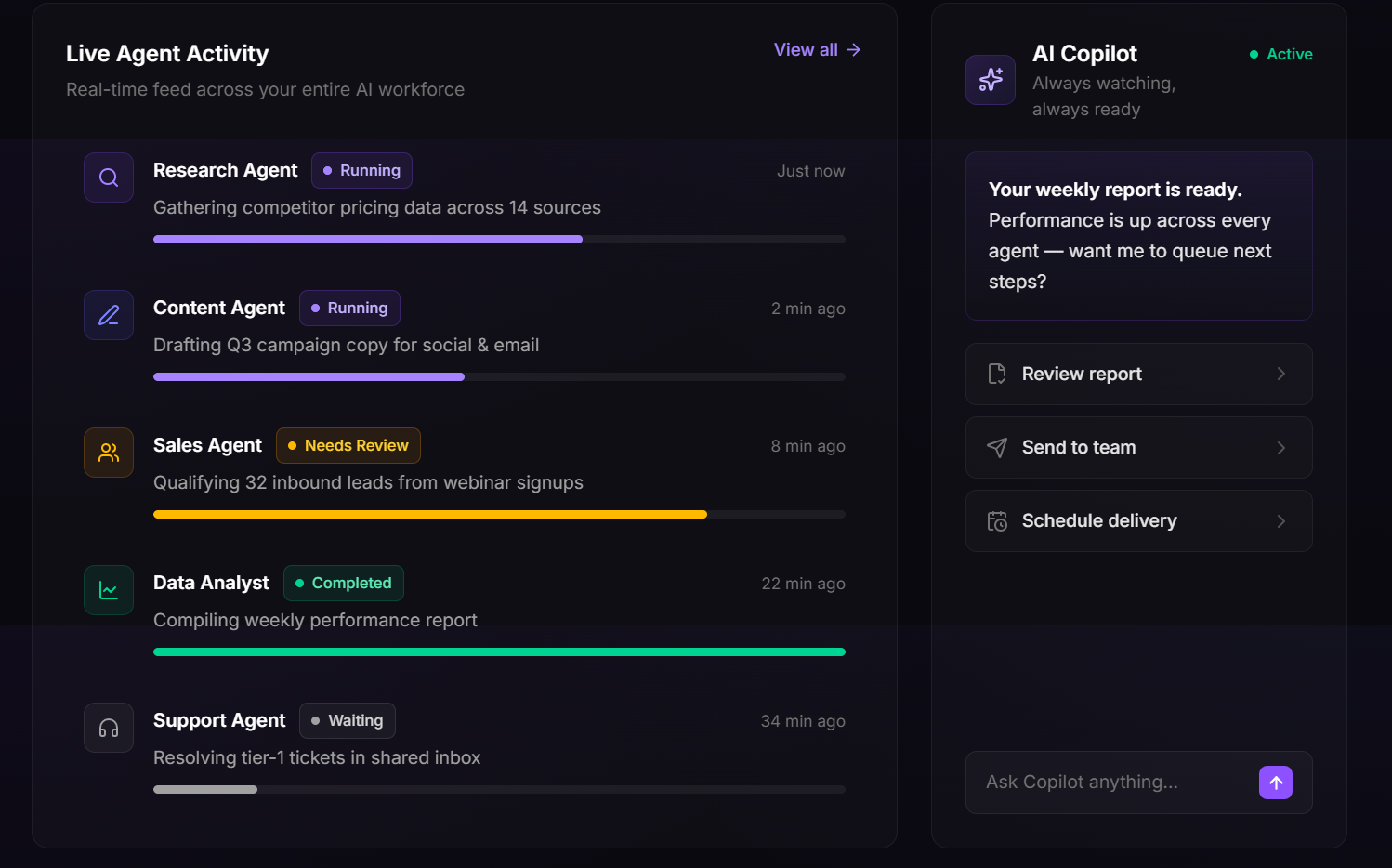Submit the Copilot prompt with the arrow button

1276,783
